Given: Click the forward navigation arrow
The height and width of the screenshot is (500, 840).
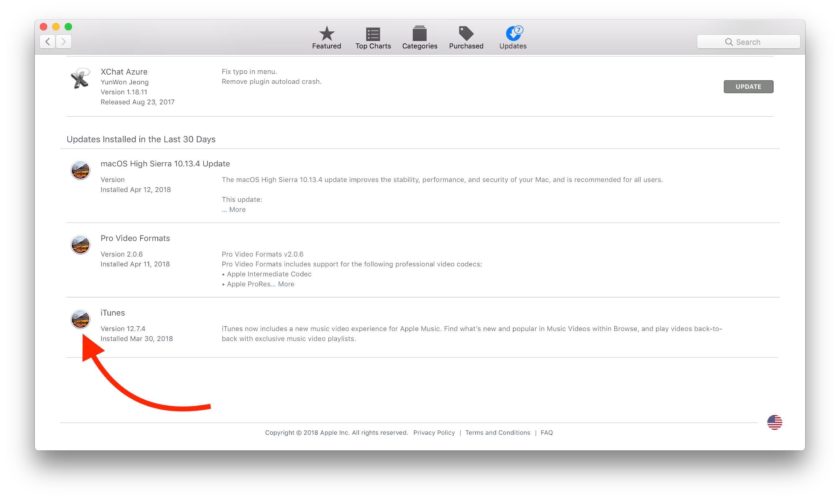Looking at the screenshot, I should [63, 42].
